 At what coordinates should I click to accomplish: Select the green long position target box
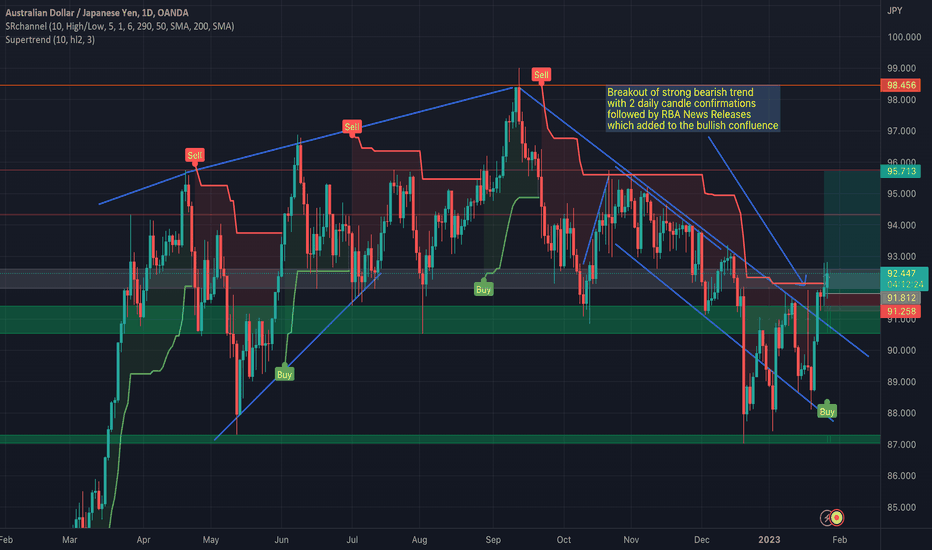pos(852,232)
